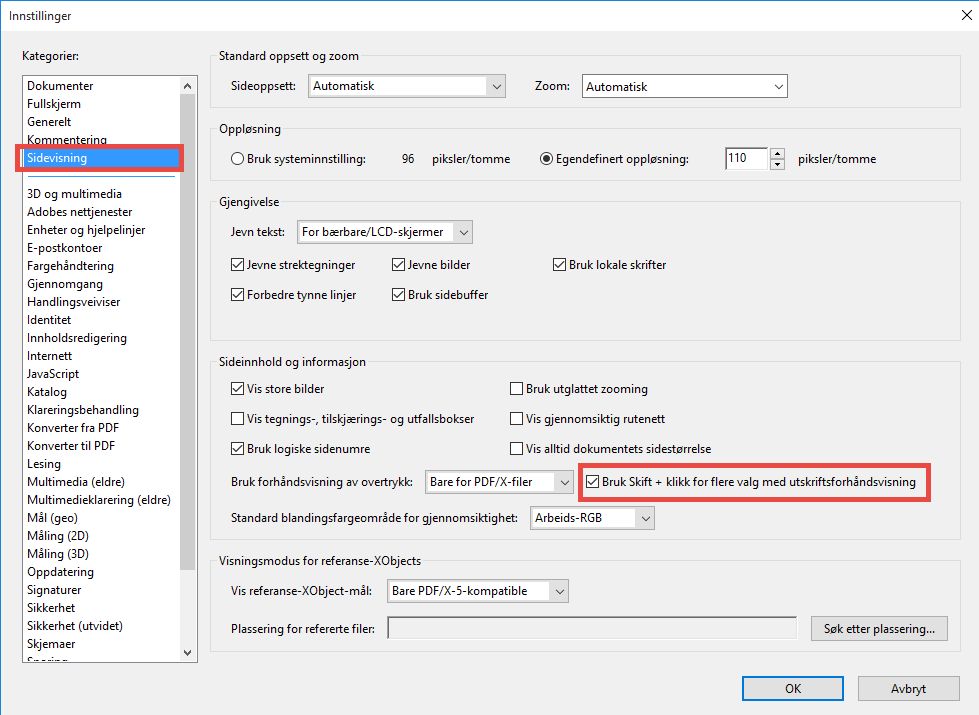The height and width of the screenshot is (715, 979).
Task: Select the Sidevisning category
Action: 100,158
